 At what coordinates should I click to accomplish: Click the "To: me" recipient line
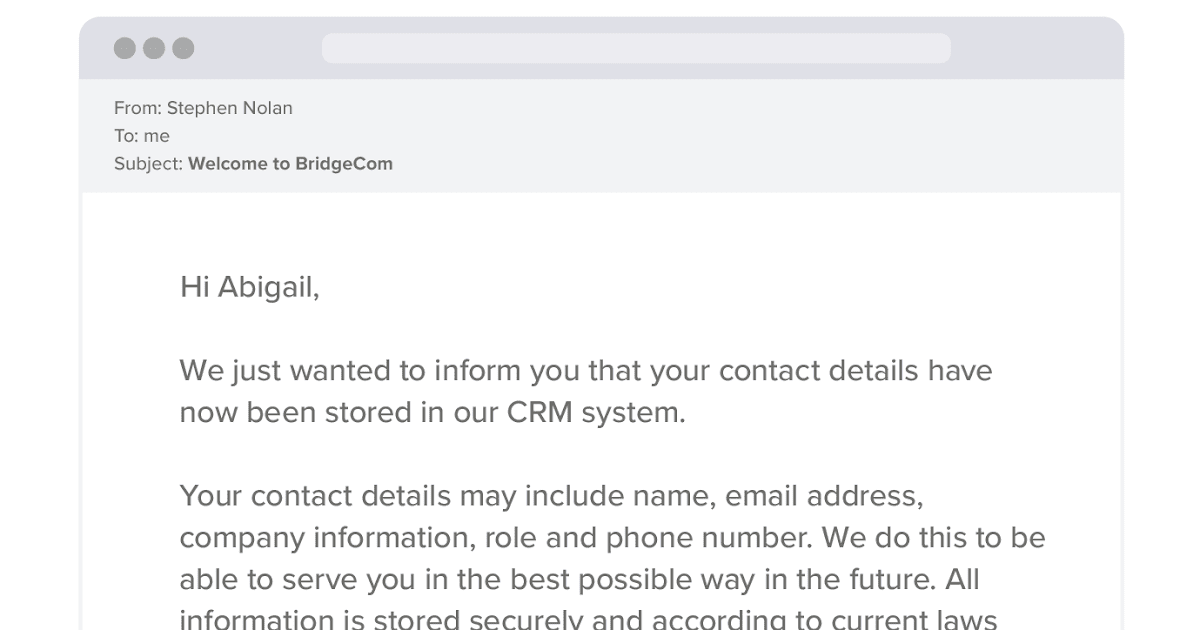point(142,136)
